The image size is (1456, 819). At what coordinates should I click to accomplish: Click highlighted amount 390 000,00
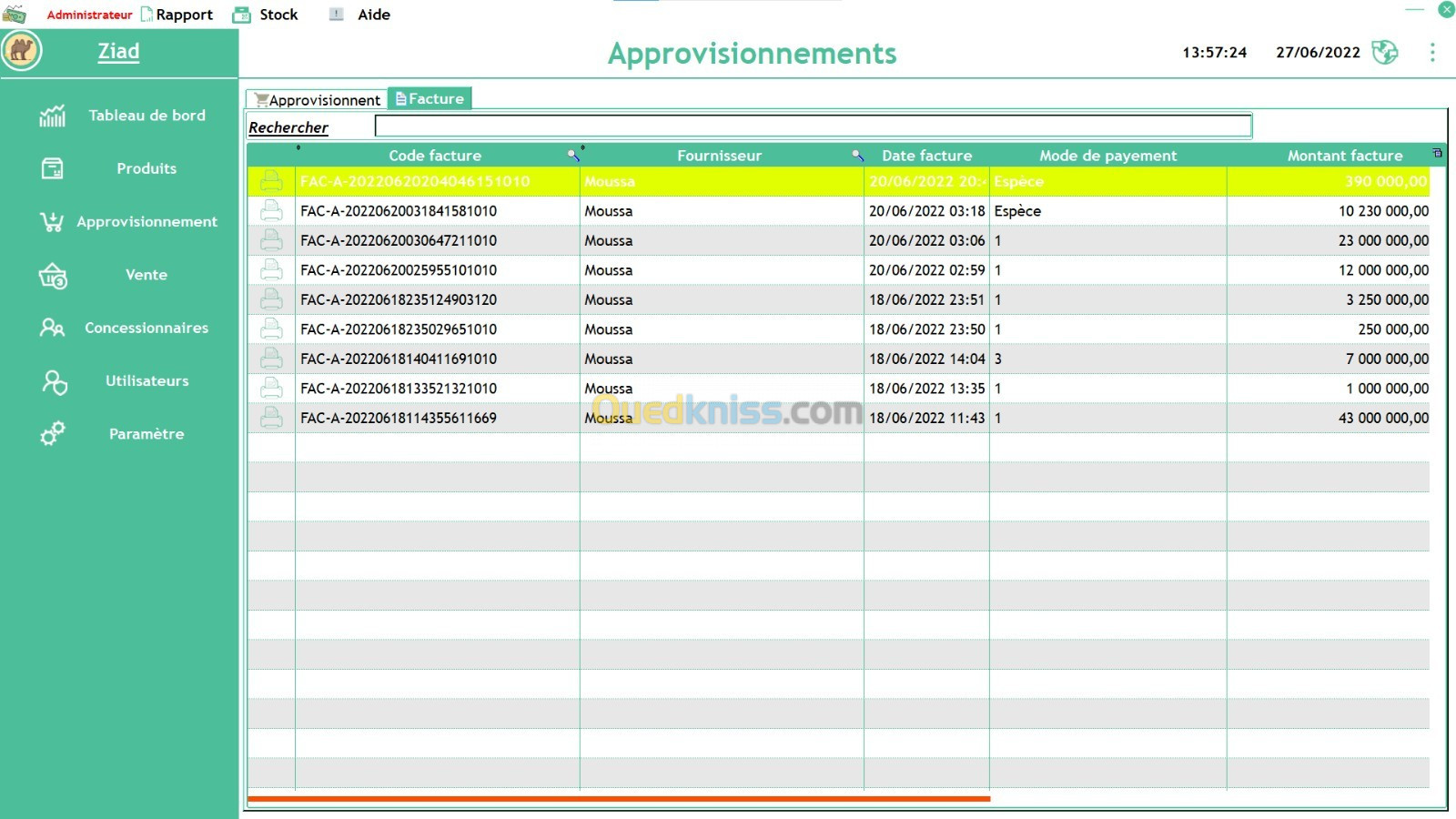(1386, 181)
